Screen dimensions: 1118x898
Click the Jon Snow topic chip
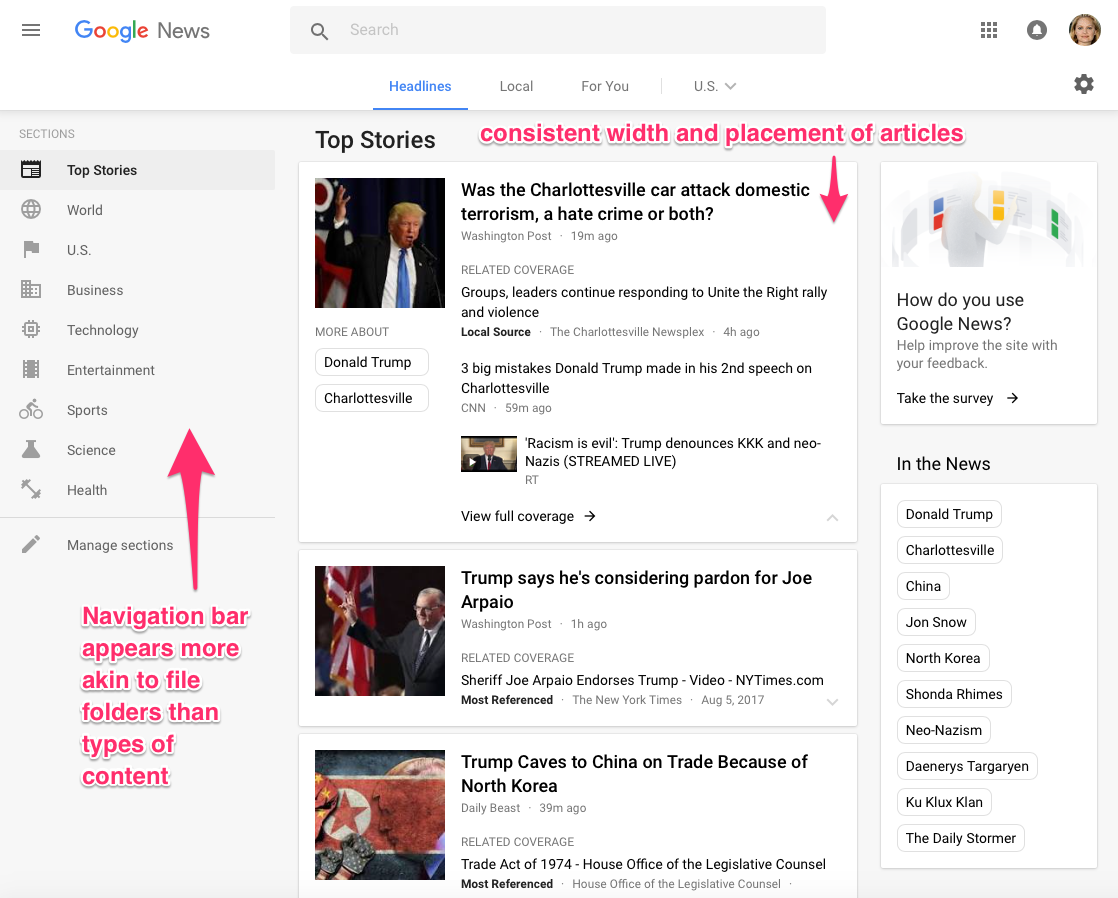click(935, 622)
